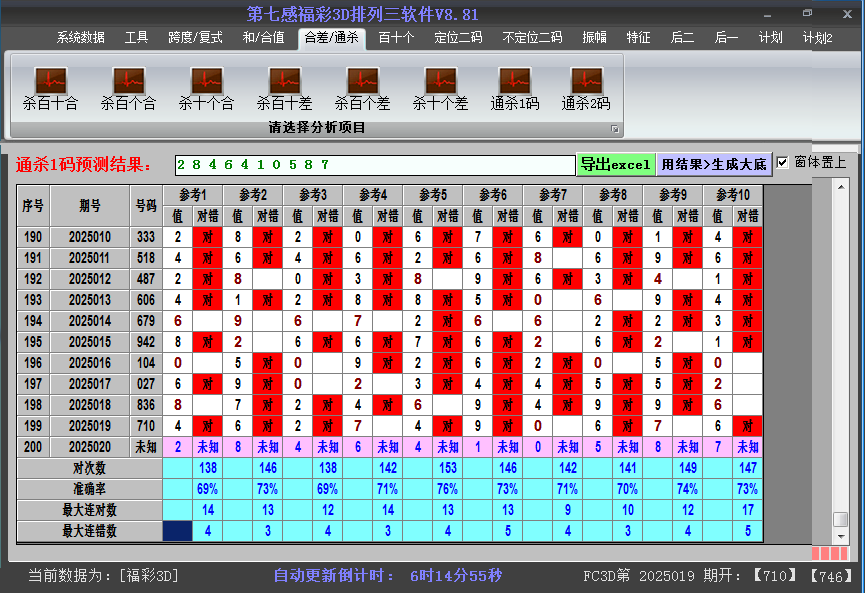Open the 杀百十合 analysis icon
This screenshot has width=865, height=593.
click(x=50, y=89)
